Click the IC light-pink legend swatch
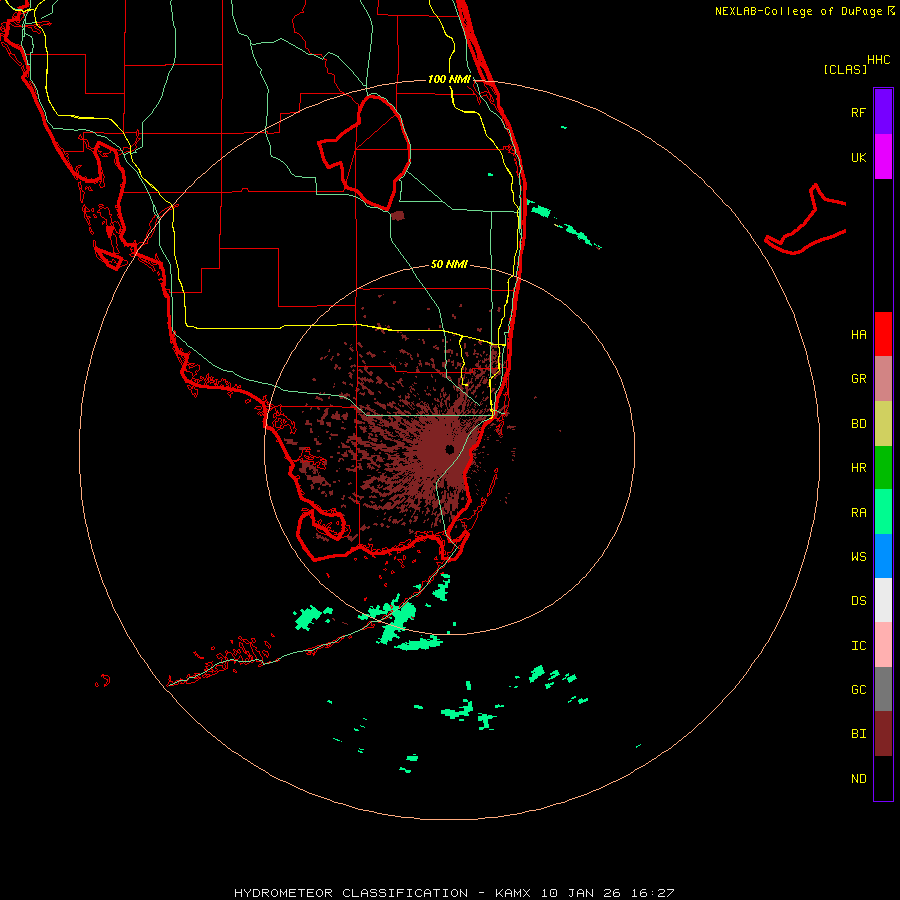Image resolution: width=900 pixels, height=900 pixels. click(x=883, y=645)
